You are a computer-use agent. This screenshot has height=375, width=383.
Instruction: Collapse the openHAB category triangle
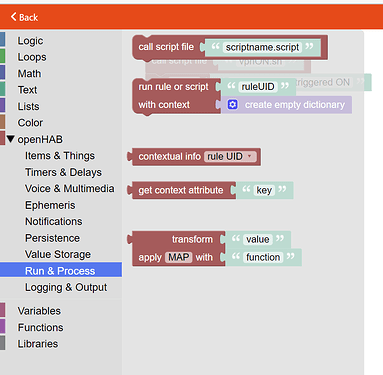pyautogui.click(x=10, y=139)
